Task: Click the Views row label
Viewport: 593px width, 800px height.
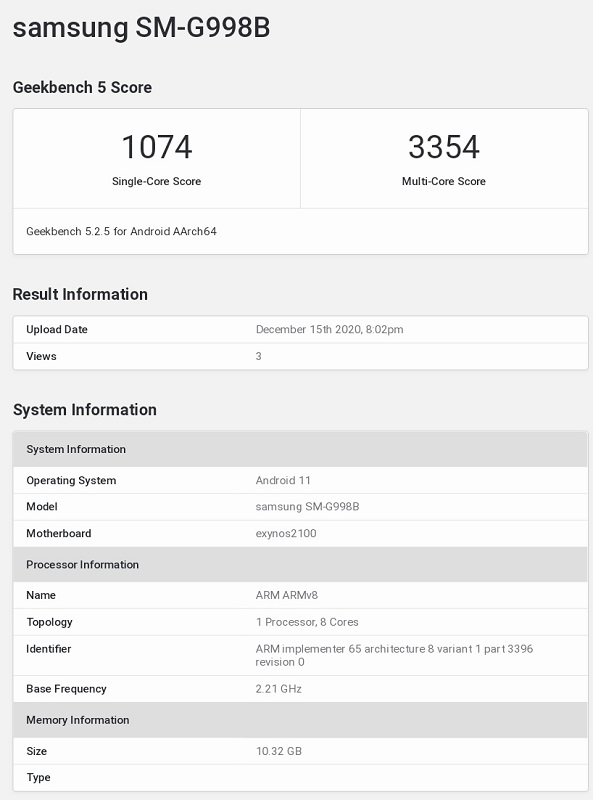Action: (x=41, y=356)
